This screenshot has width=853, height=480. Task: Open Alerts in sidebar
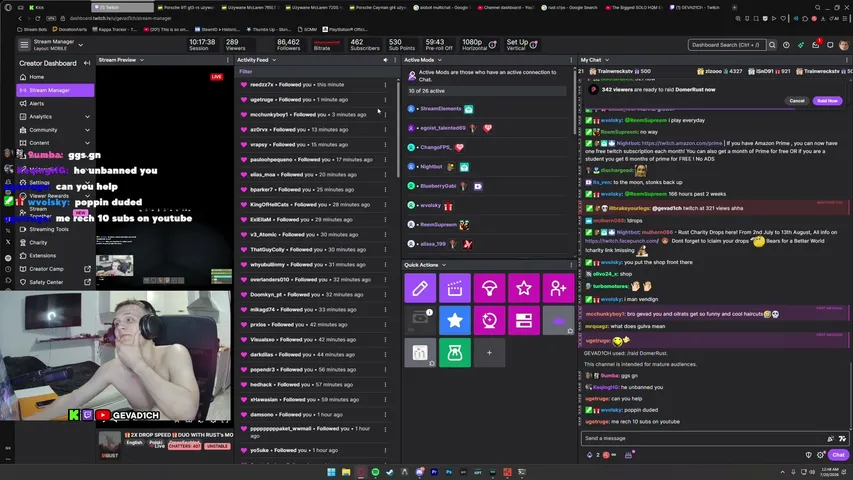[55, 103]
